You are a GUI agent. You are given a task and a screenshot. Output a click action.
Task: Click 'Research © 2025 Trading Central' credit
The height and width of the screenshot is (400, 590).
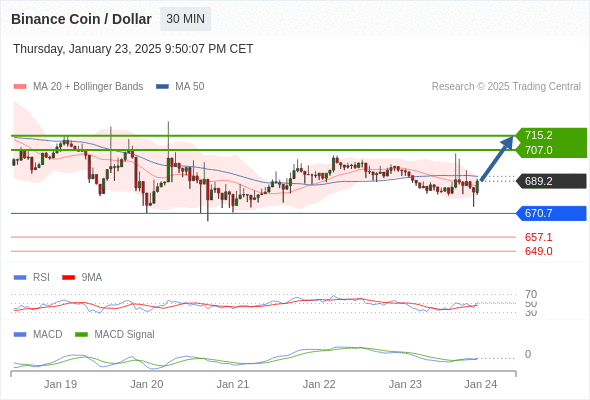pyautogui.click(x=506, y=87)
